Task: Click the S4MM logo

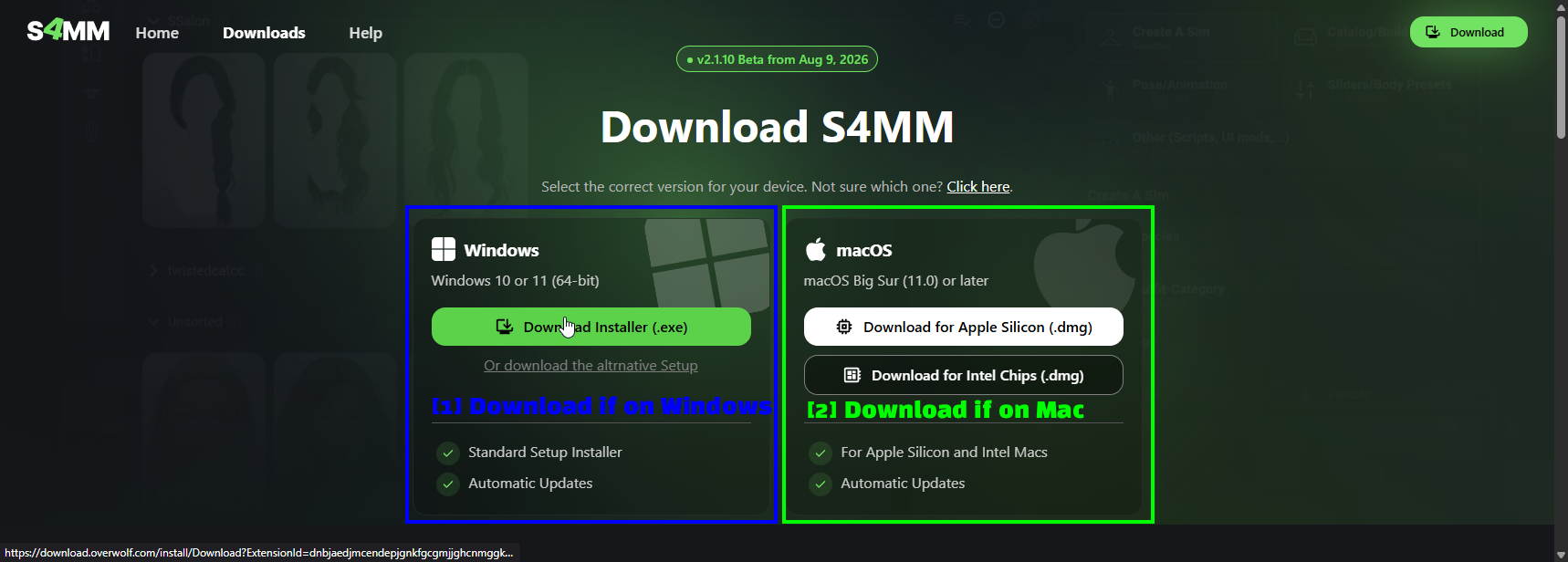Action: [68, 31]
